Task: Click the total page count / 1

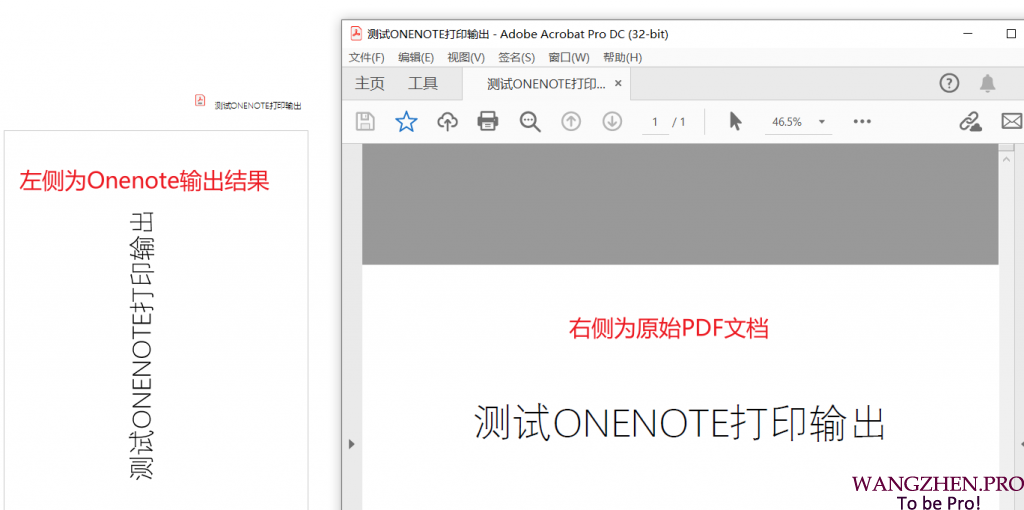Action: click(679, 122)
